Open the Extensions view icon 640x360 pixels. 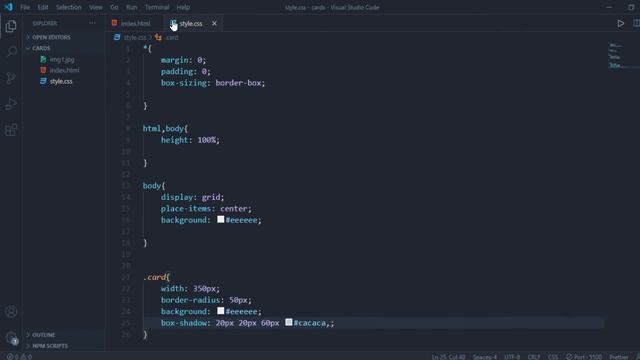[x=11, y=130]
